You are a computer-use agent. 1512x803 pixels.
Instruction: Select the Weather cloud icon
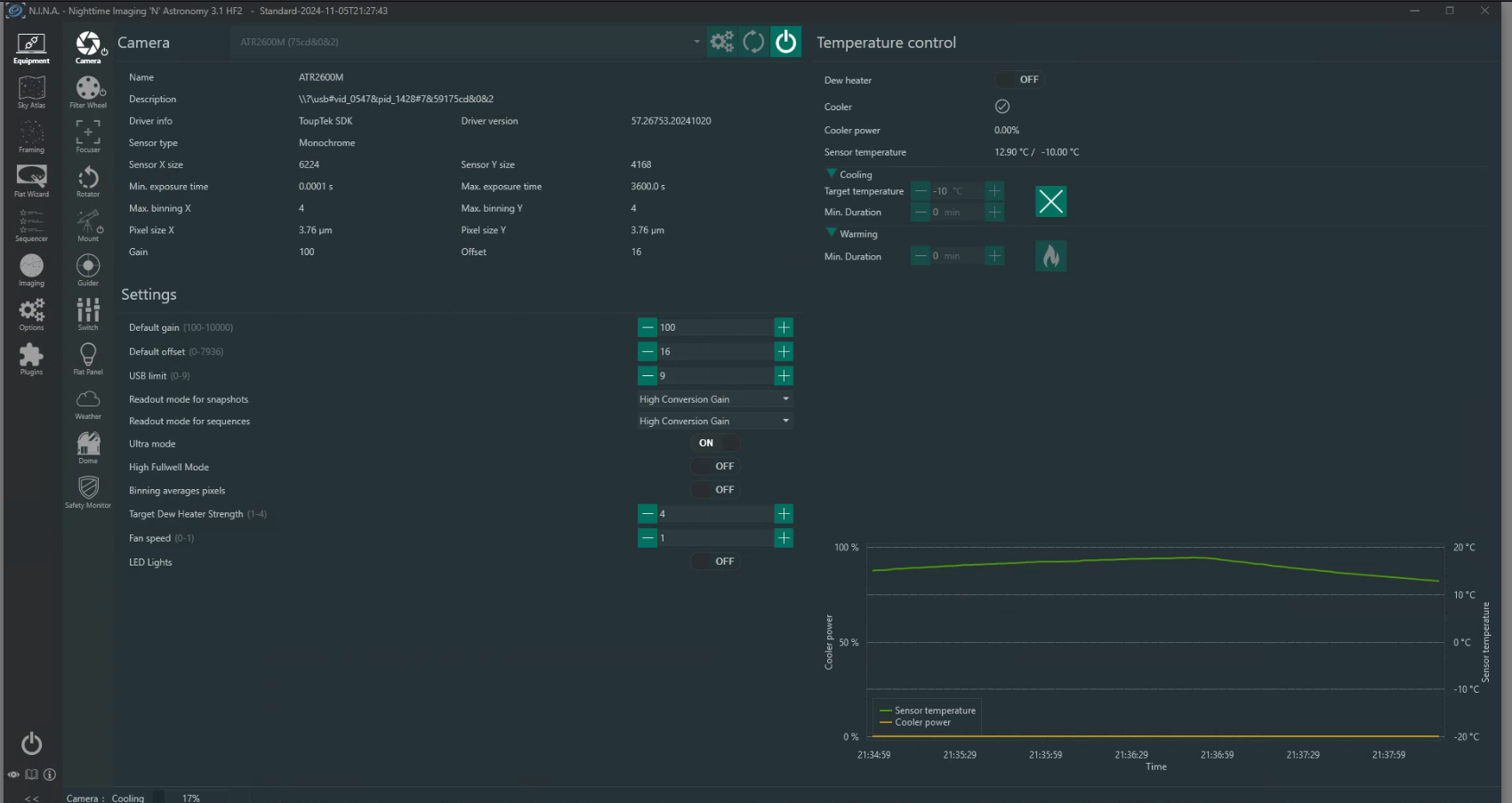click(x=88, y=404)
